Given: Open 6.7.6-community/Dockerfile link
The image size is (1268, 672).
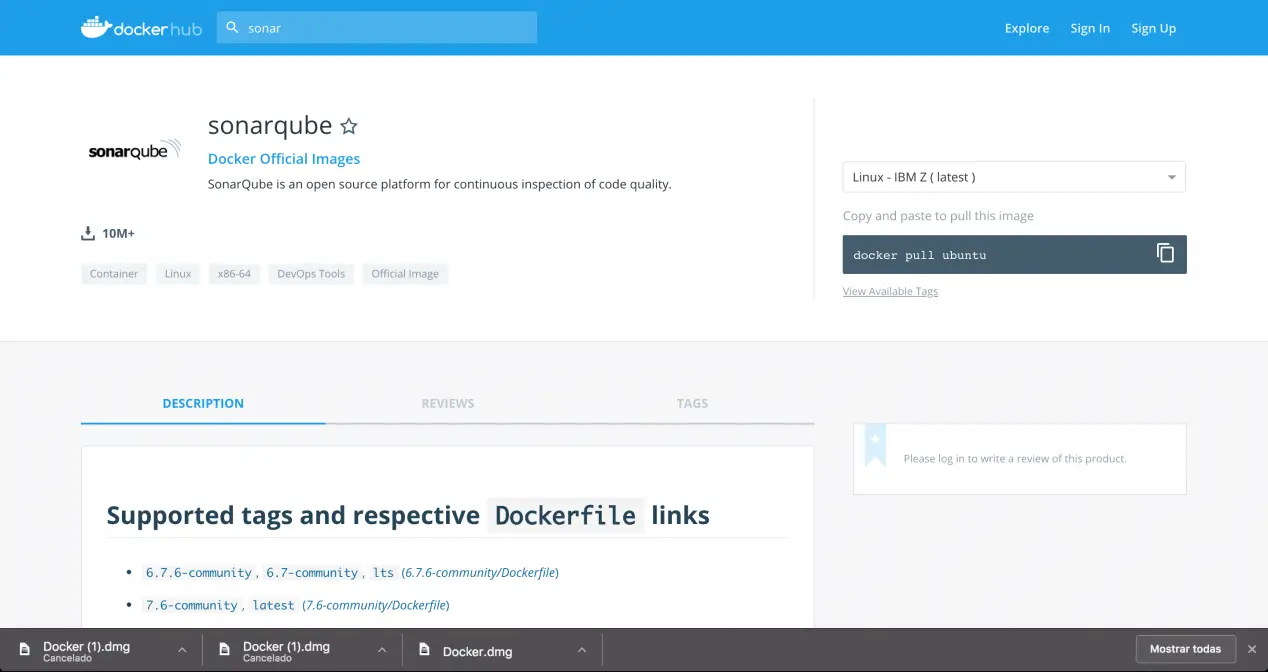Looking at the screenshot, I should click(480, 573).
